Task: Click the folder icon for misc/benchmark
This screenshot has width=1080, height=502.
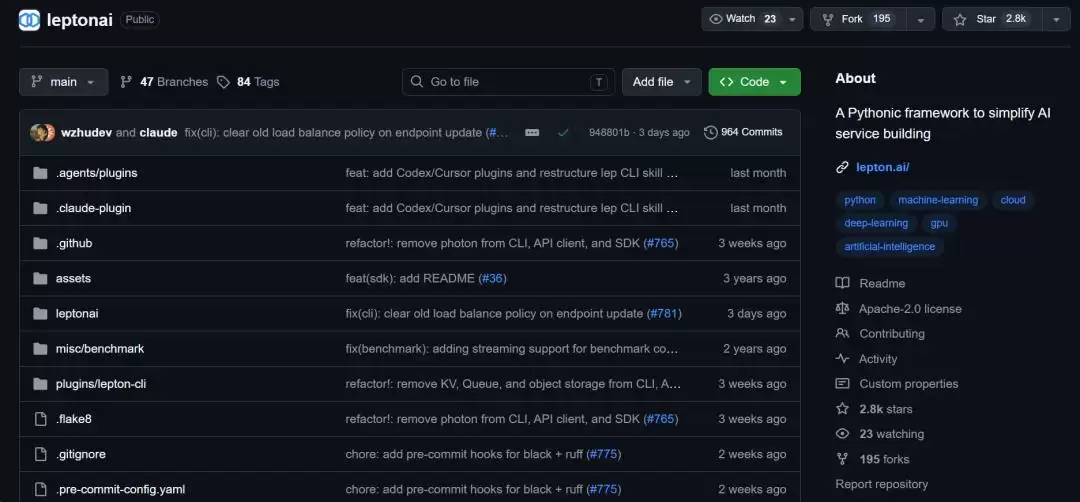Action: pyautogui.click(x=40, y=348)
